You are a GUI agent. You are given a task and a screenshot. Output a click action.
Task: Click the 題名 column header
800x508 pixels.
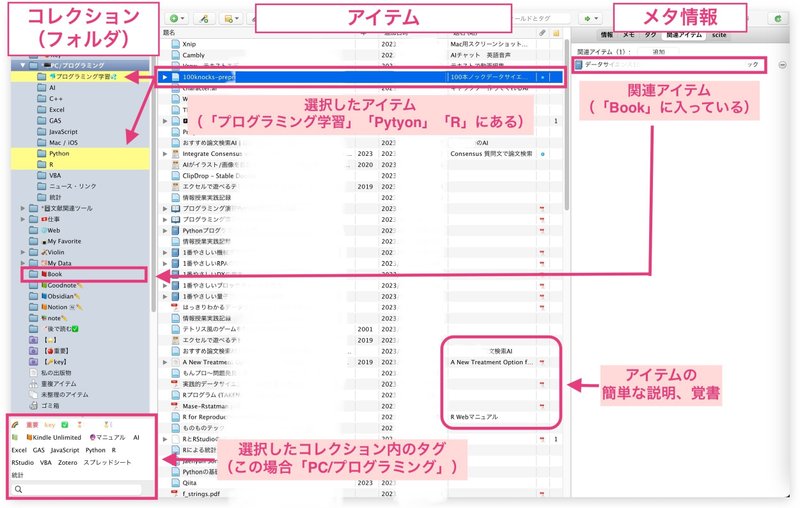coord(169,33)
